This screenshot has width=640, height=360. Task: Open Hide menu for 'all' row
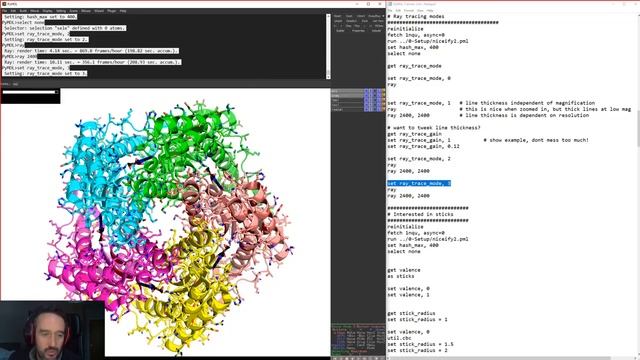(375, 91)
